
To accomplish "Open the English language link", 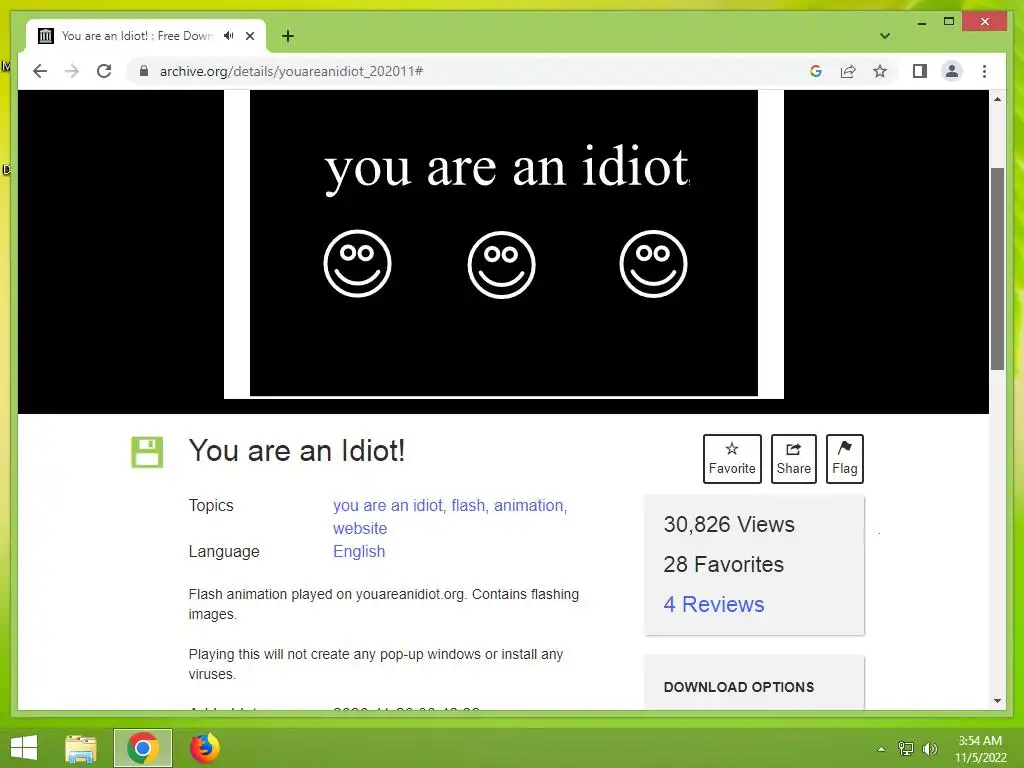I will [359, 552].
